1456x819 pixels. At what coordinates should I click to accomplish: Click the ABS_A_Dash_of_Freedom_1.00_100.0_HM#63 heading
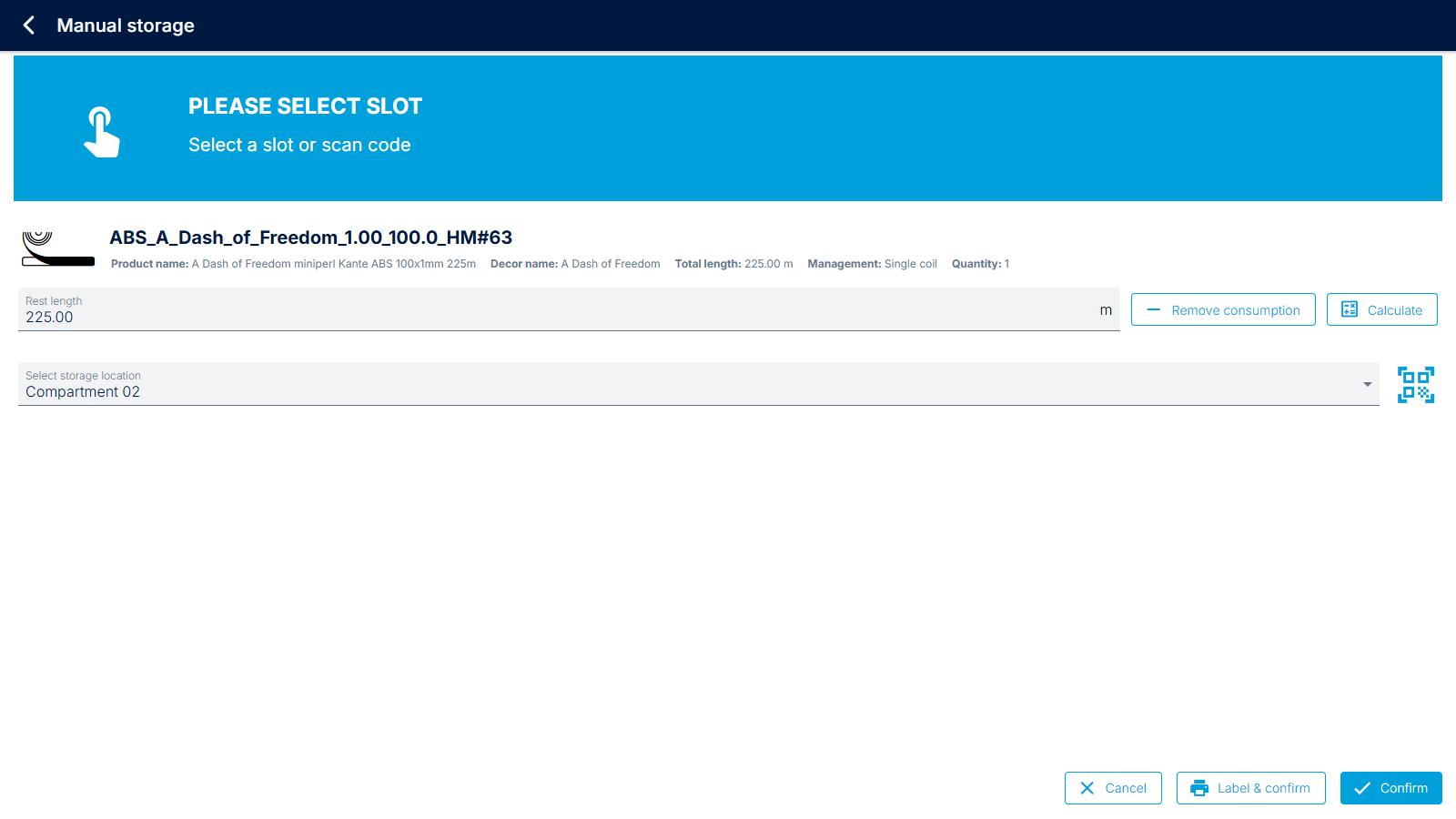pos(311,238)
